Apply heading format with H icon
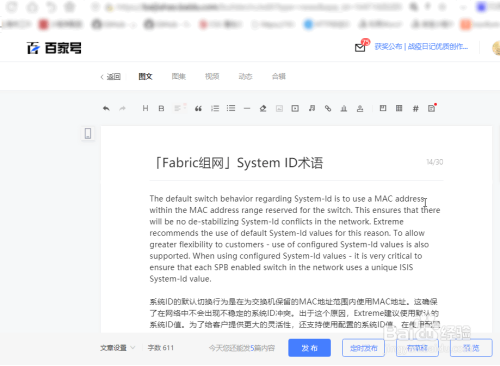500x366 pixels. tap(145, 108)
